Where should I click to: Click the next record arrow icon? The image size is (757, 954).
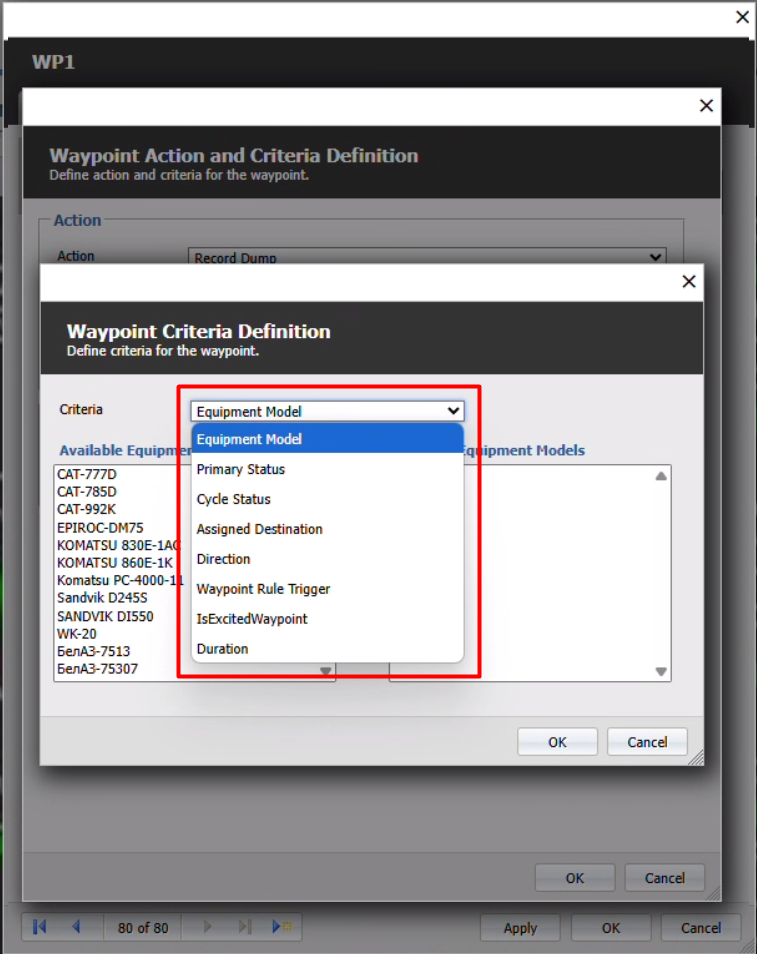tap(208, 927)
